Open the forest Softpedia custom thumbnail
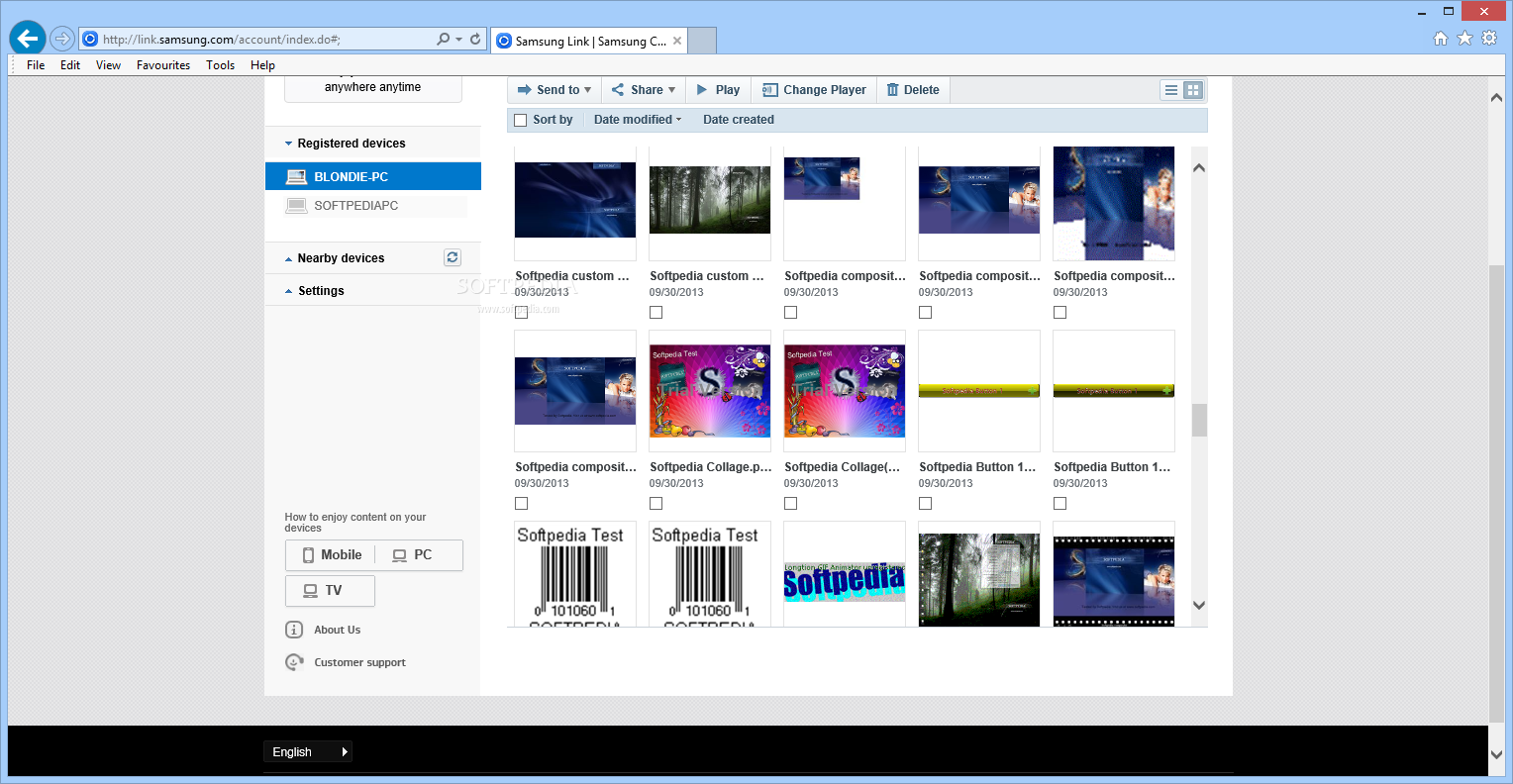Screen dimensions: 1513x784 [710, 200]
